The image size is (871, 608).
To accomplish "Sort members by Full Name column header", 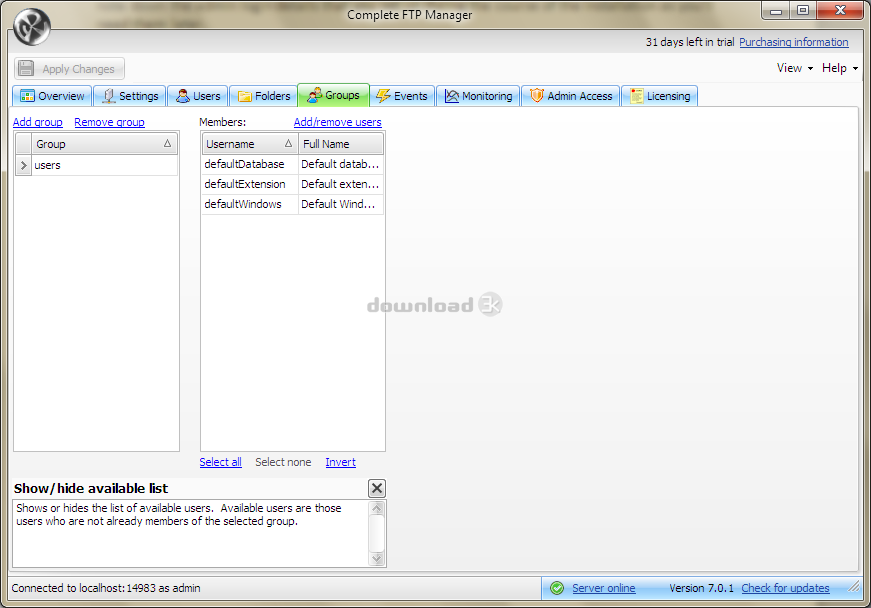I will pos(341,144).
